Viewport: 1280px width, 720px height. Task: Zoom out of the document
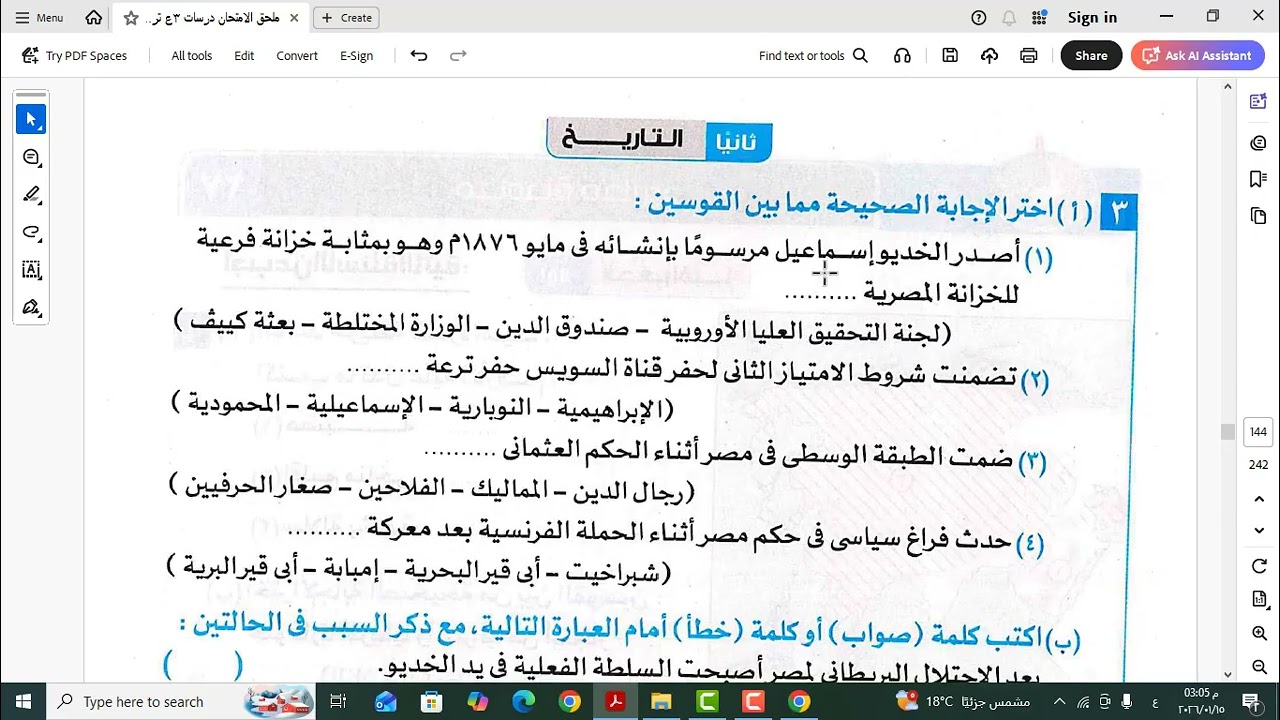tap(1259, 666)
